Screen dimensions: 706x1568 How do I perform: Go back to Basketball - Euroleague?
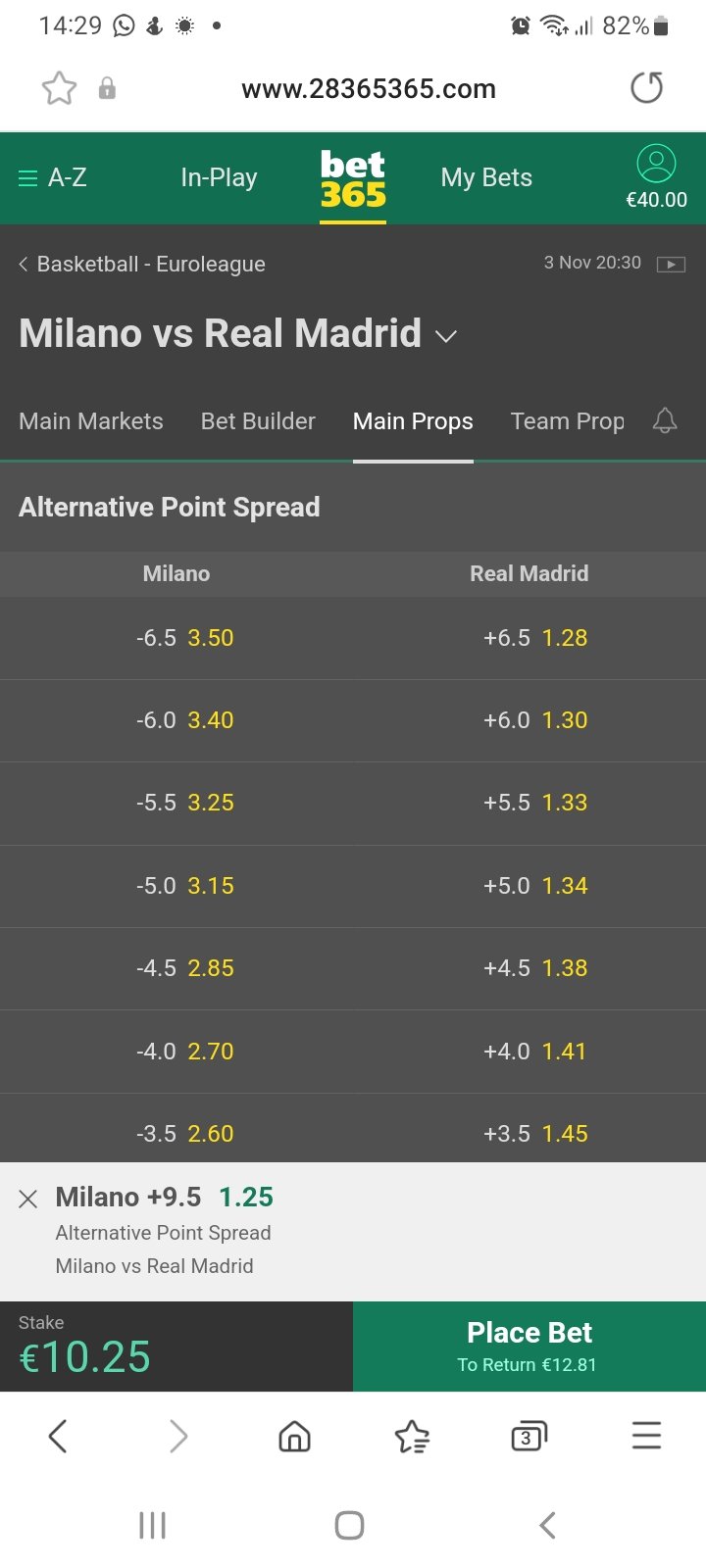point(142,264)
